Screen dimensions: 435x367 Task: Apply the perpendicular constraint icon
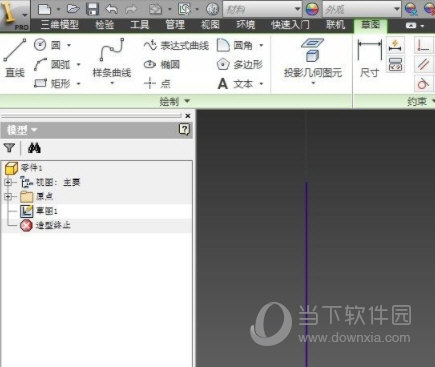click(x=423, y=46)
